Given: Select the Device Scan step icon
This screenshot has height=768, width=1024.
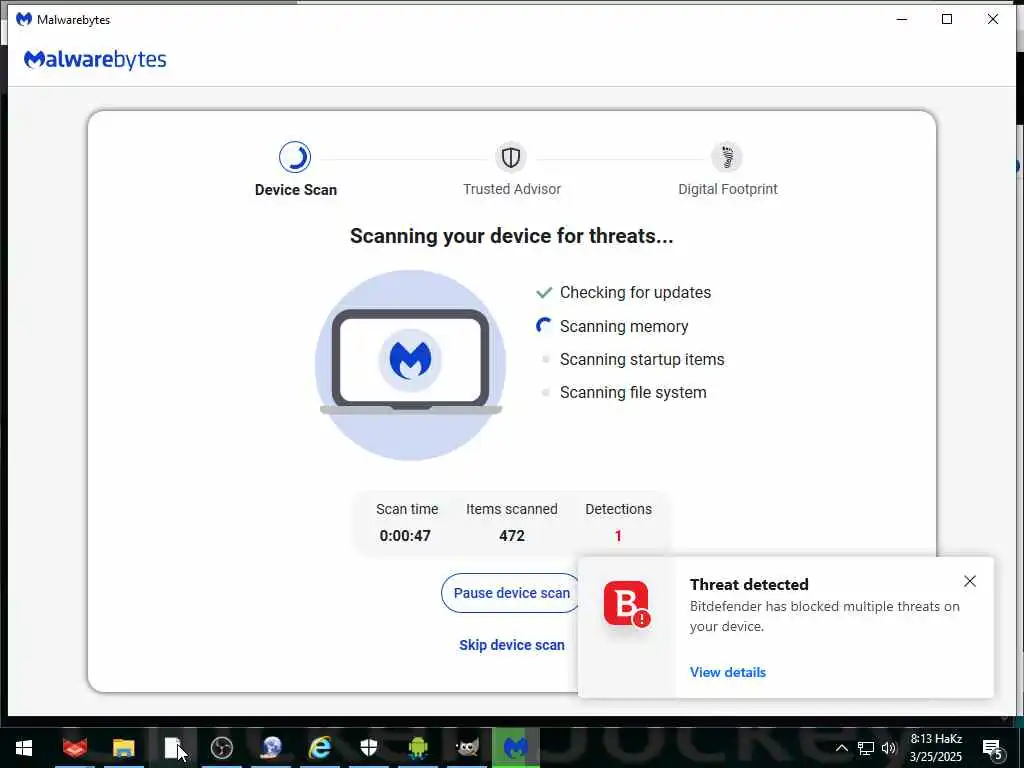Looking at the screenshot, I should [x=295, y=157].
